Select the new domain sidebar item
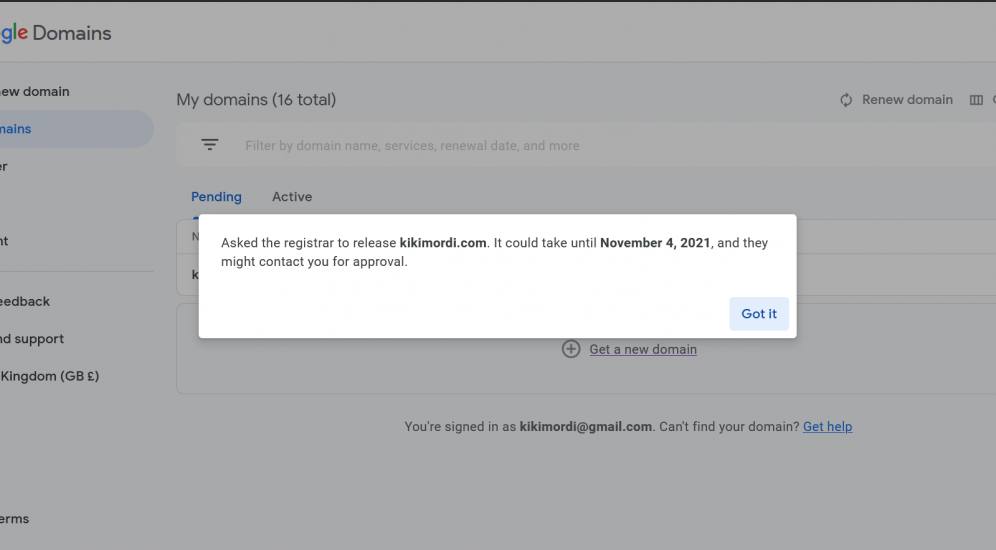Screen dimensions: 996x550 (x=35, y=91)
